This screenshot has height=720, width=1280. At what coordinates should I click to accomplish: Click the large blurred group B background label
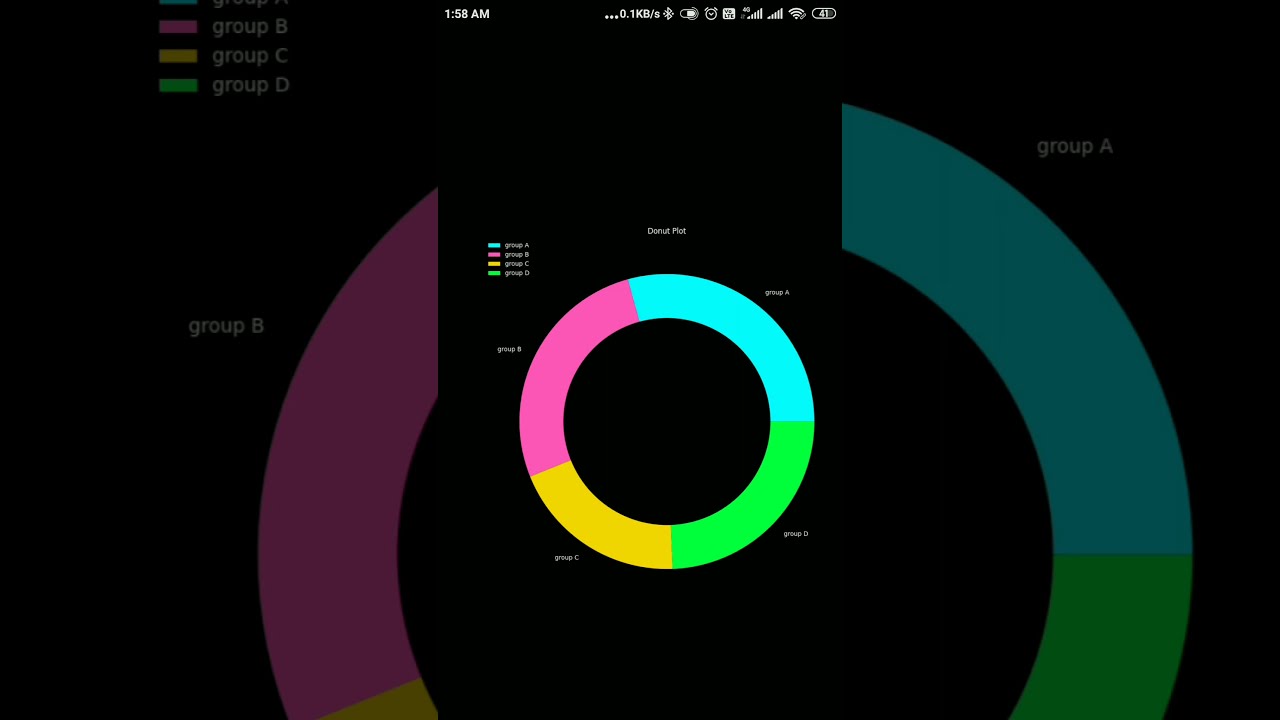226,326
